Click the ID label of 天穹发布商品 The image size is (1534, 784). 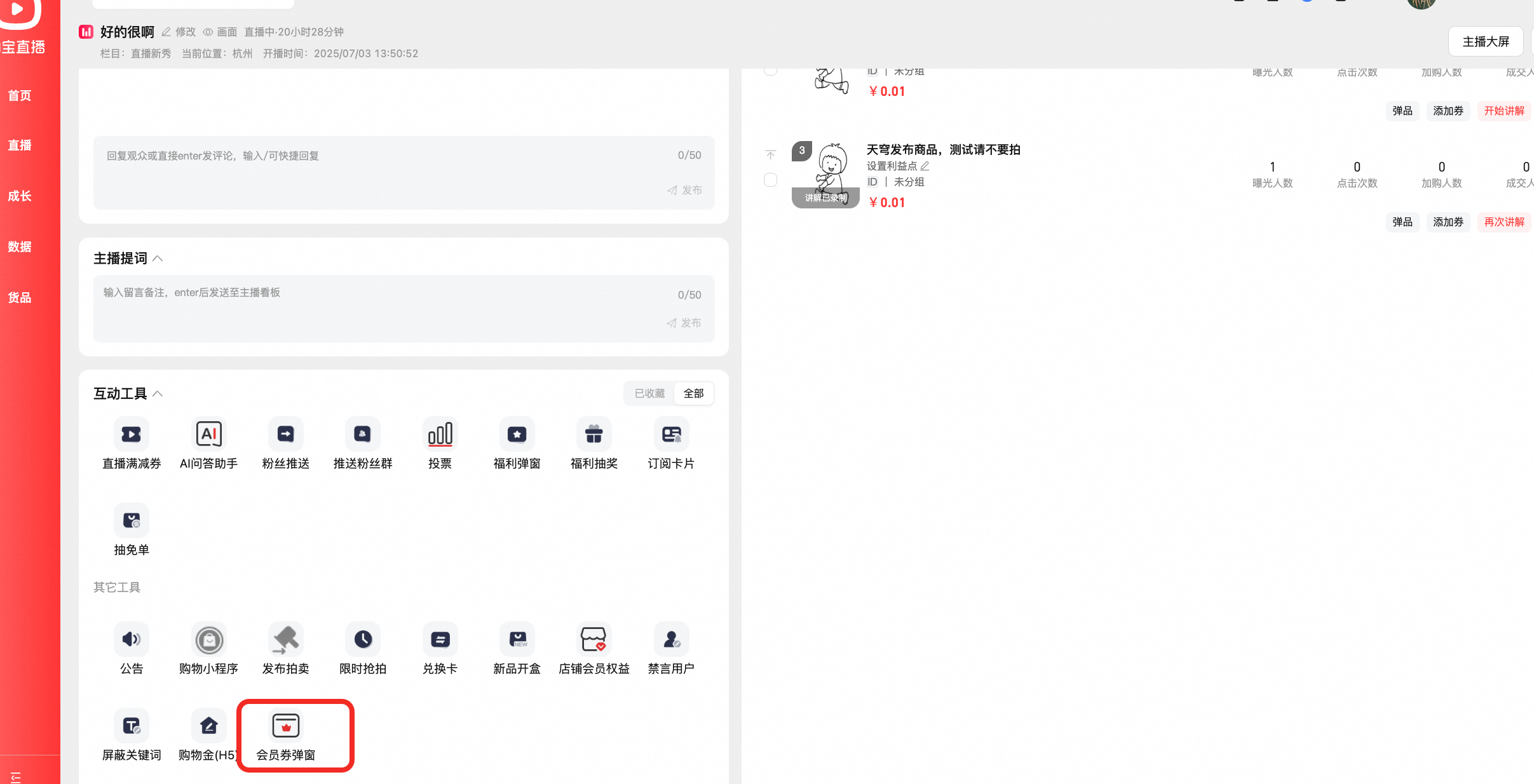pos(872,182)
